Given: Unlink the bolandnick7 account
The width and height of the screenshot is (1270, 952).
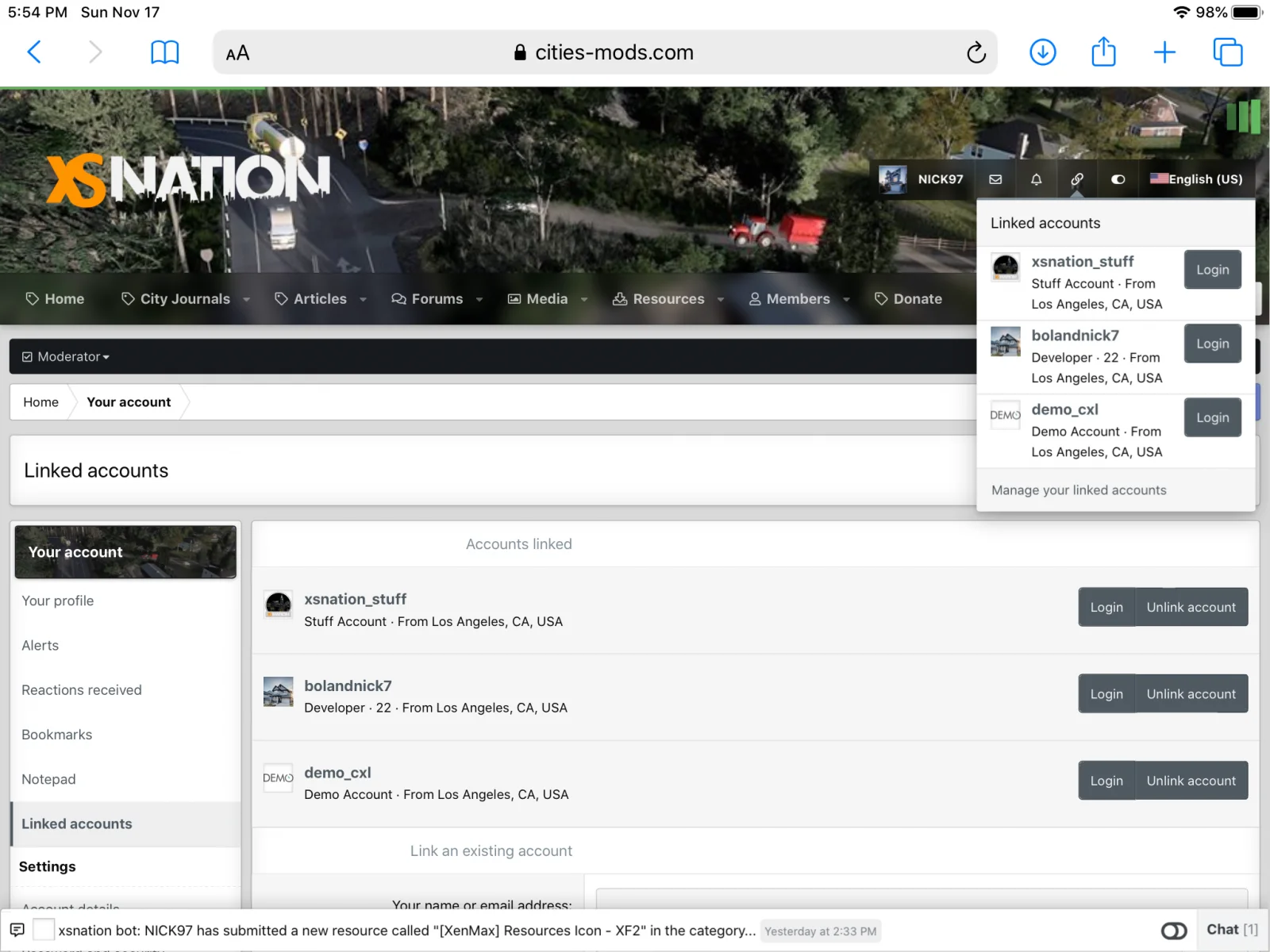Looking at the screenshot, I should click(1191, 694).
